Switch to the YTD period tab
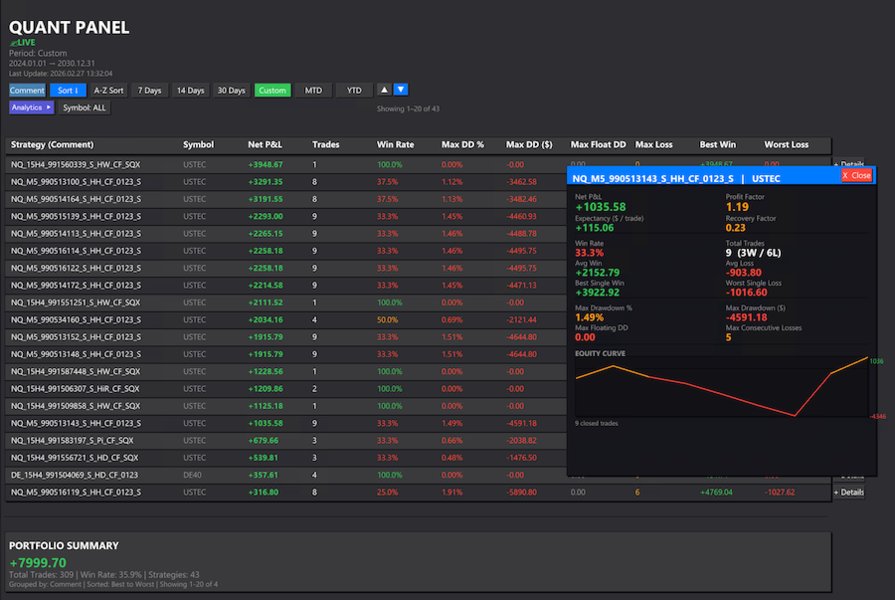Image resolution: width=895 pixels, height=600 pixels. (x=354, y=89)
